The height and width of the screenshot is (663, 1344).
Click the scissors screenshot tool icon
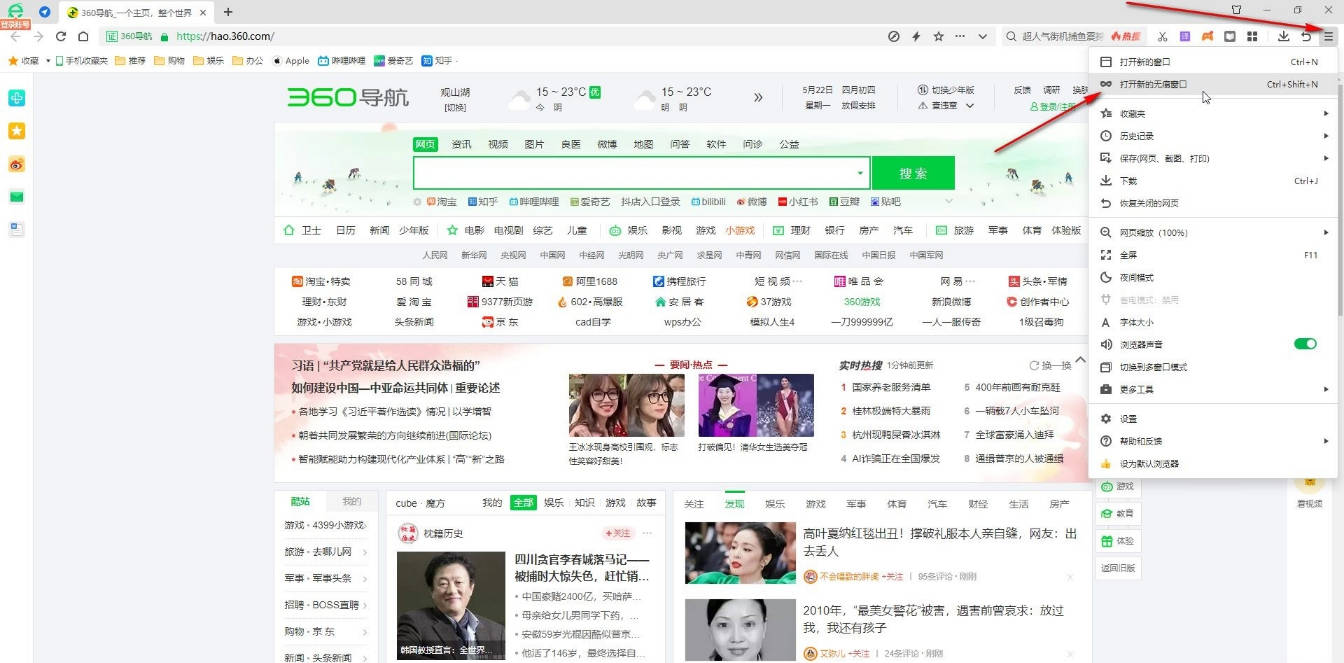point(1162,37)
